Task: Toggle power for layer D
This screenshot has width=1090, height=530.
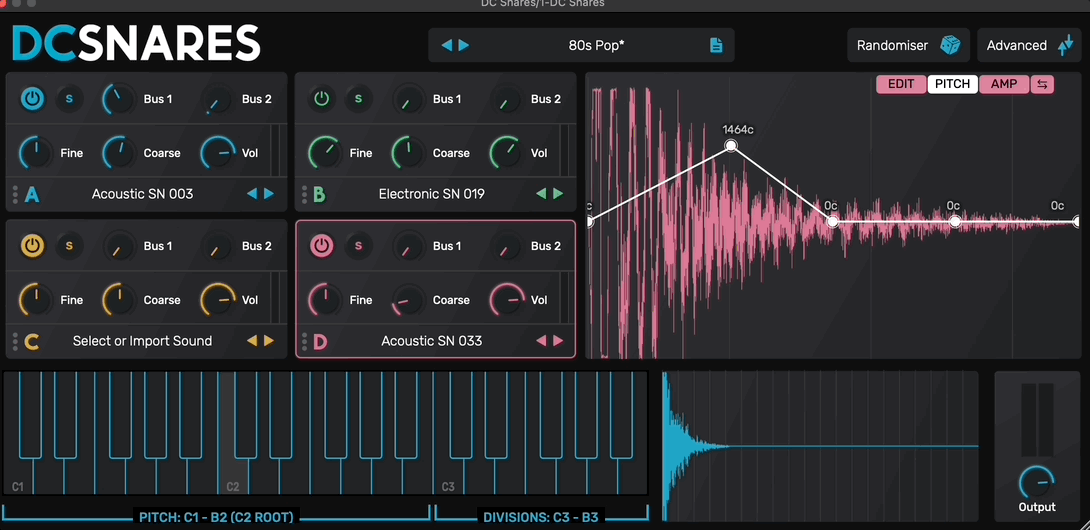Action: pyautogui.click(x=321, y=246)
